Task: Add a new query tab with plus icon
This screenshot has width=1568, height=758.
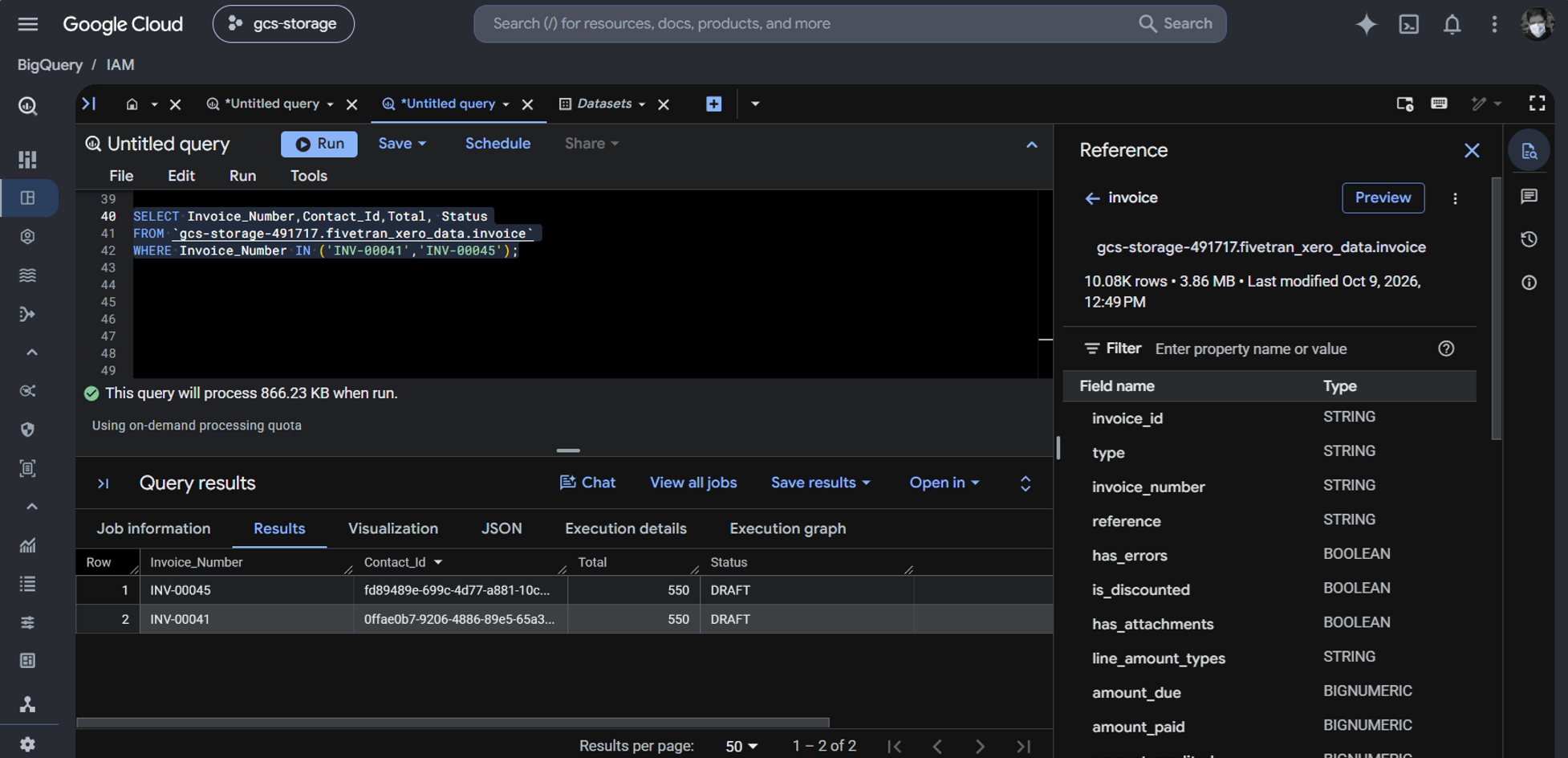Action: pyautogui.click(x=713, y=104)
